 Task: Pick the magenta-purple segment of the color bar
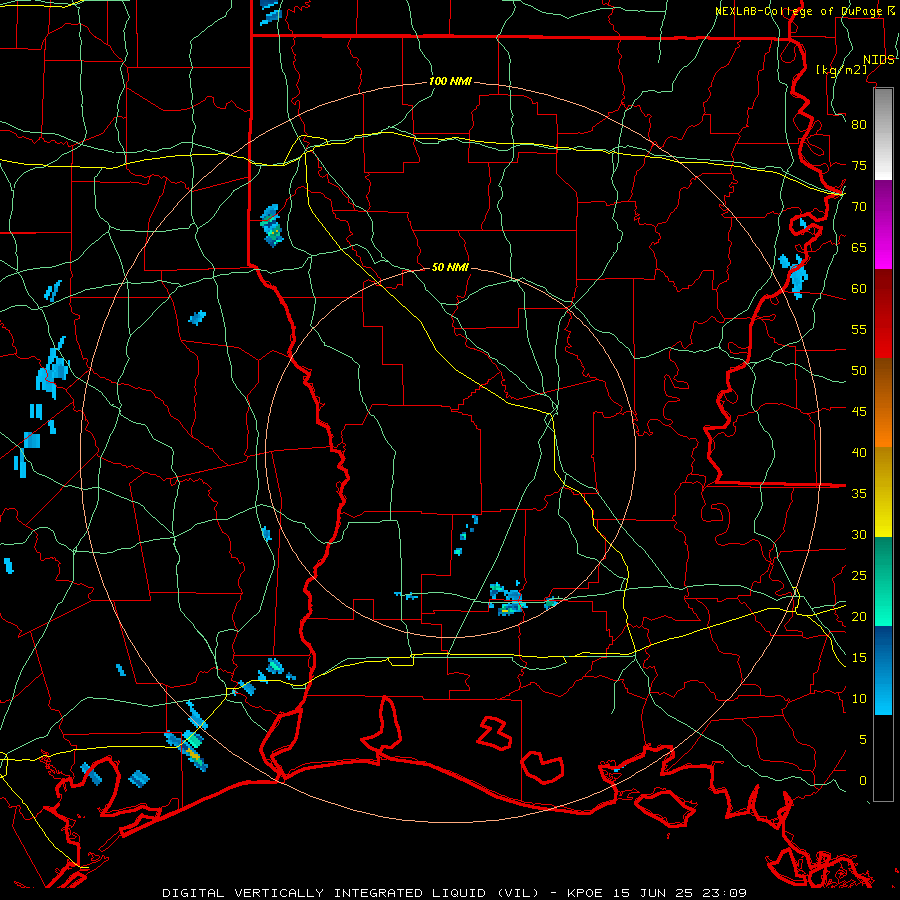883,225
